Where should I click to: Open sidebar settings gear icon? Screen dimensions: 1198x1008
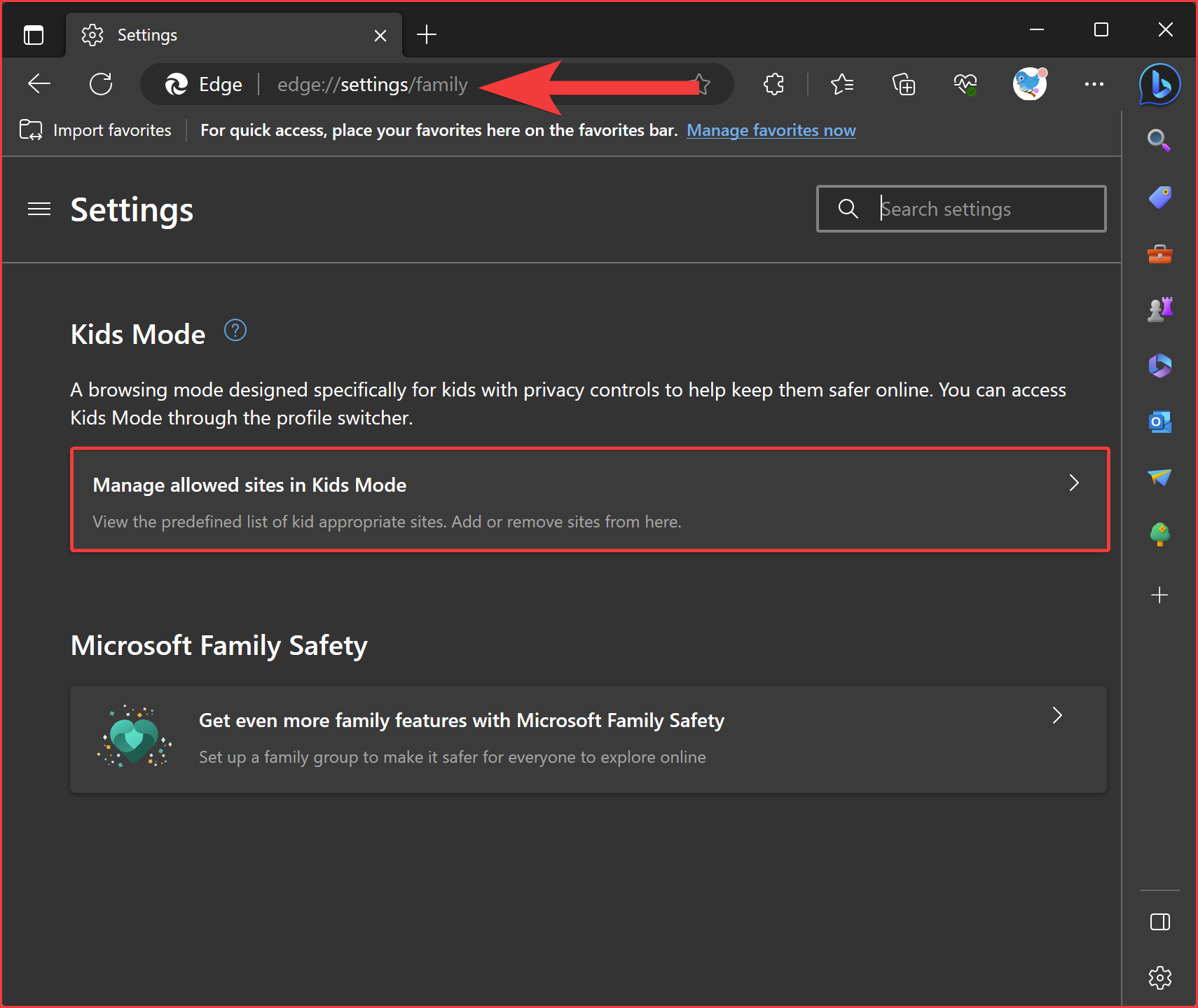tap(1160, 978)
